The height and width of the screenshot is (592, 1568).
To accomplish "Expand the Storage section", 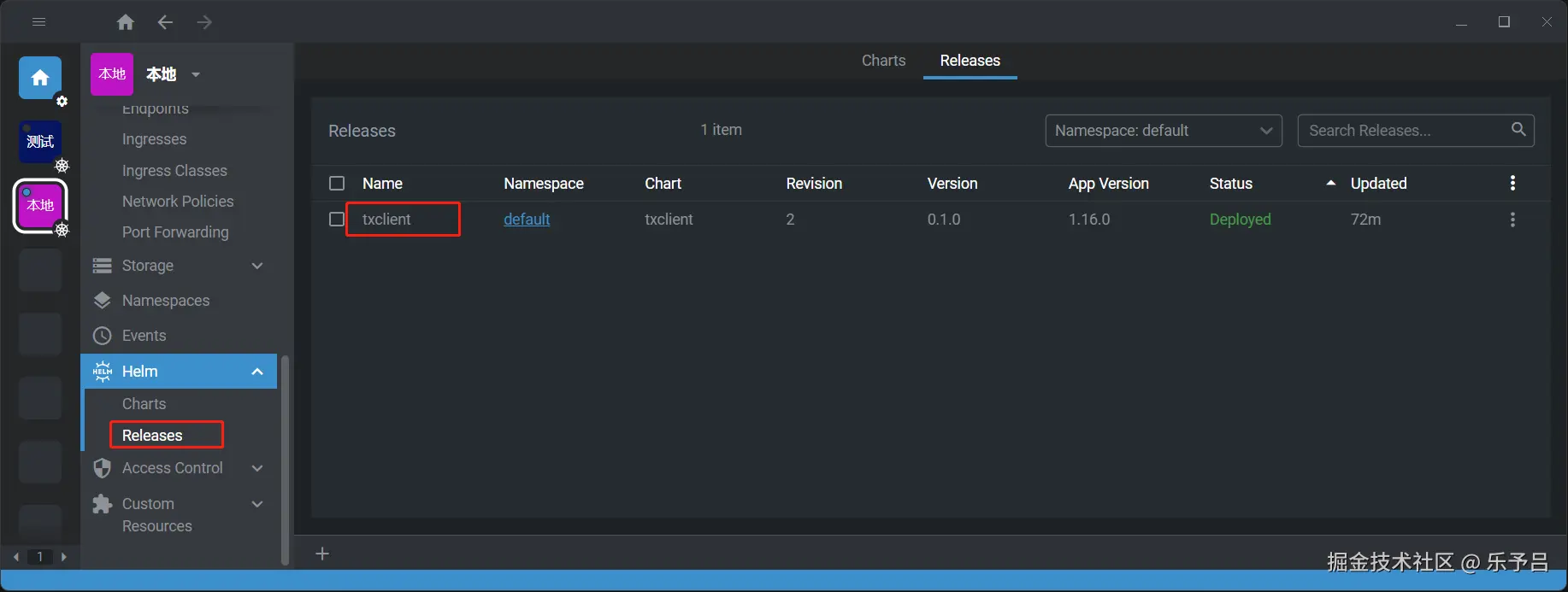I will (257, 266).
